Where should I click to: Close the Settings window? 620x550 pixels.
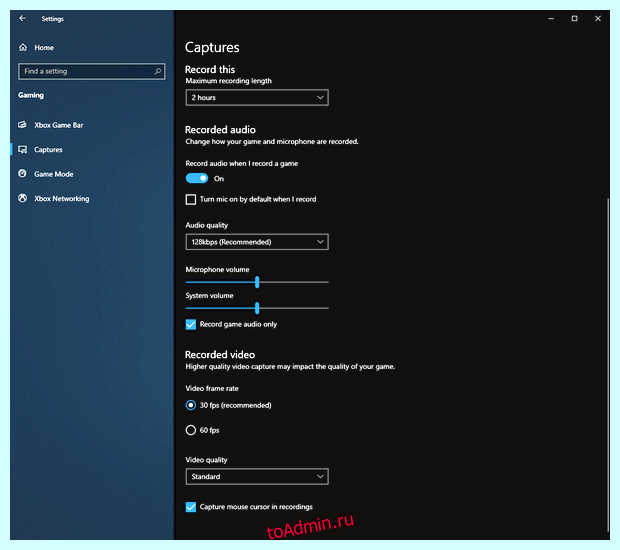(598, 18)
